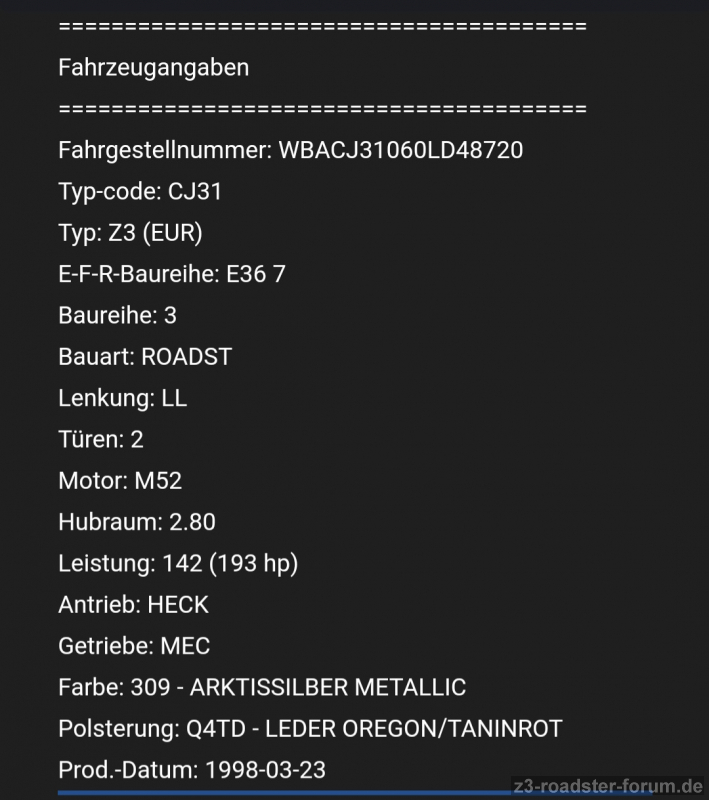Click the Baureihe: 3 line
Image resolution: width=709 pixels, height=800 pixels.
click(117, 315)
